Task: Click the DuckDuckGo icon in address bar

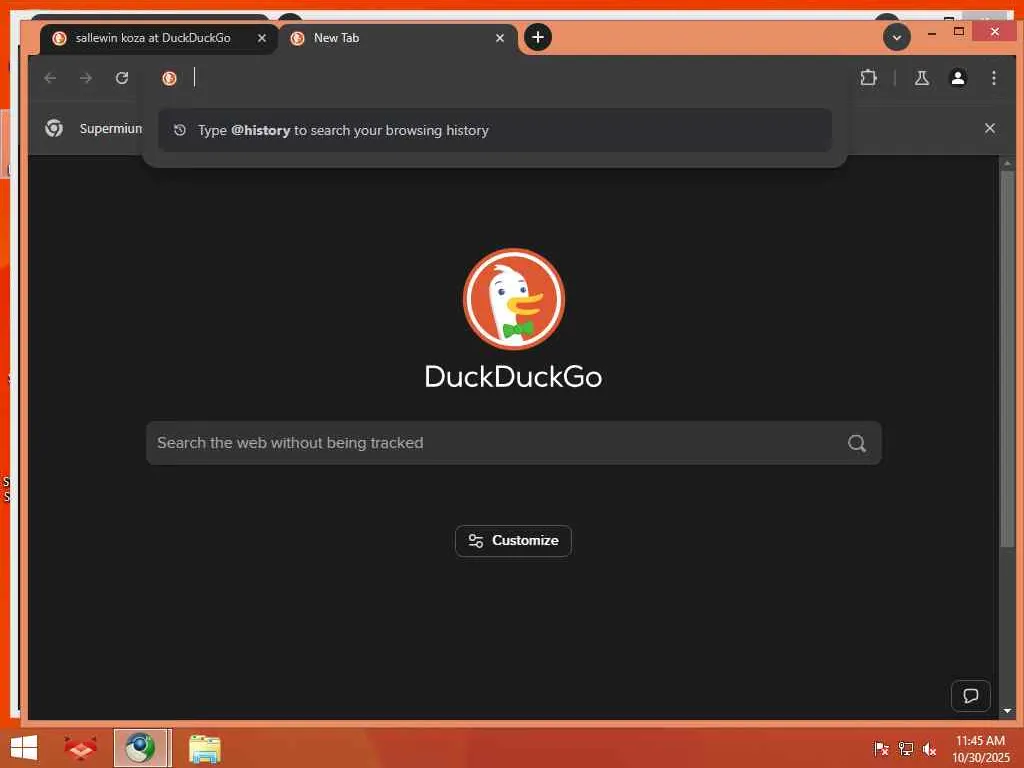Action: (x=169, y=78)
